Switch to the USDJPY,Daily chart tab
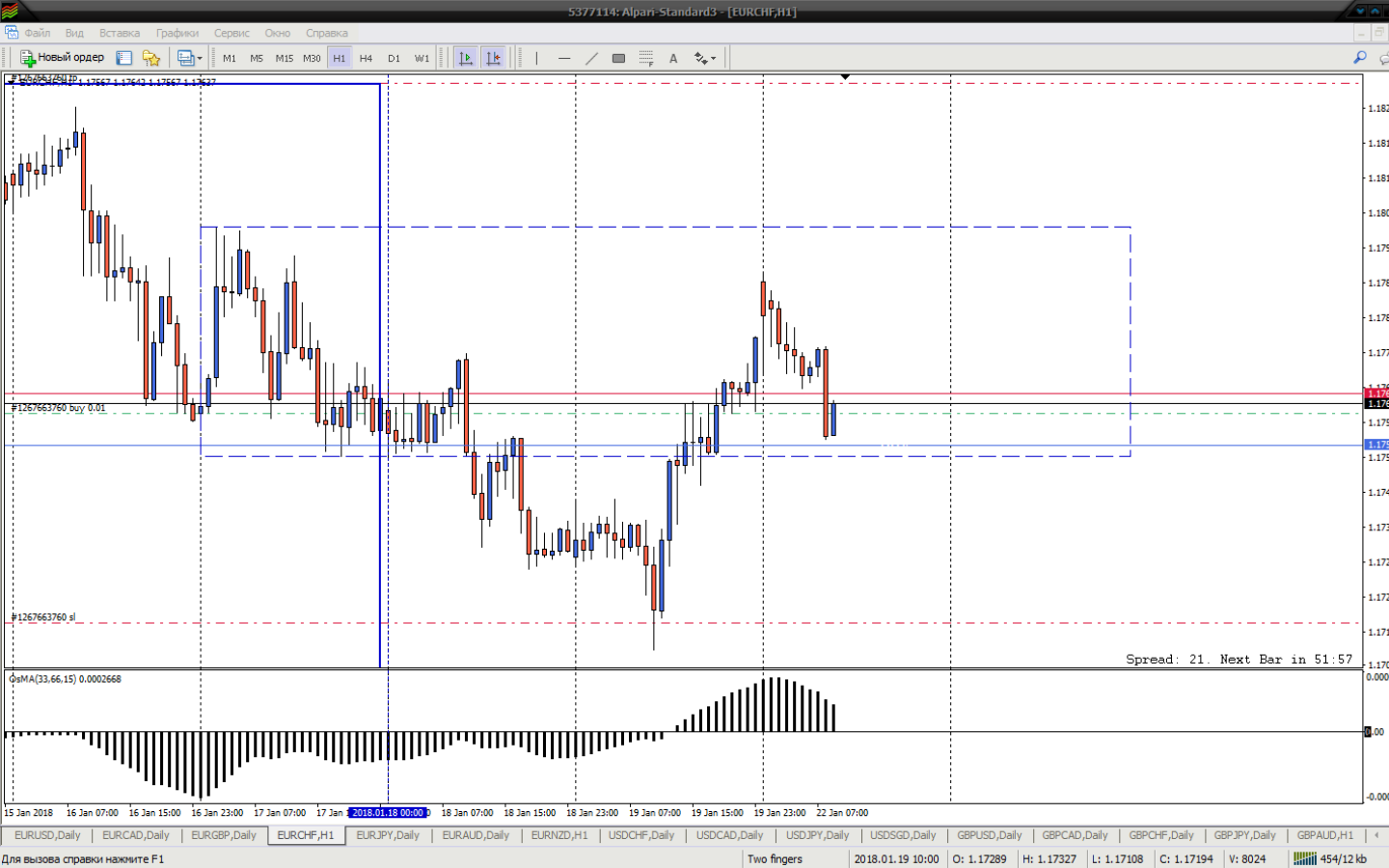Image resolution: width=1389 pixels, height=868 pixels. click(x=818, y=835)
